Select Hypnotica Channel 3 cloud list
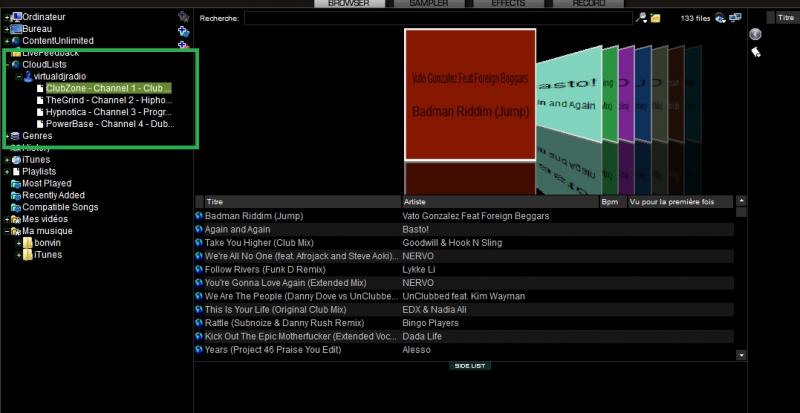This screenshot has height=413, width=800. coord(108,112)
